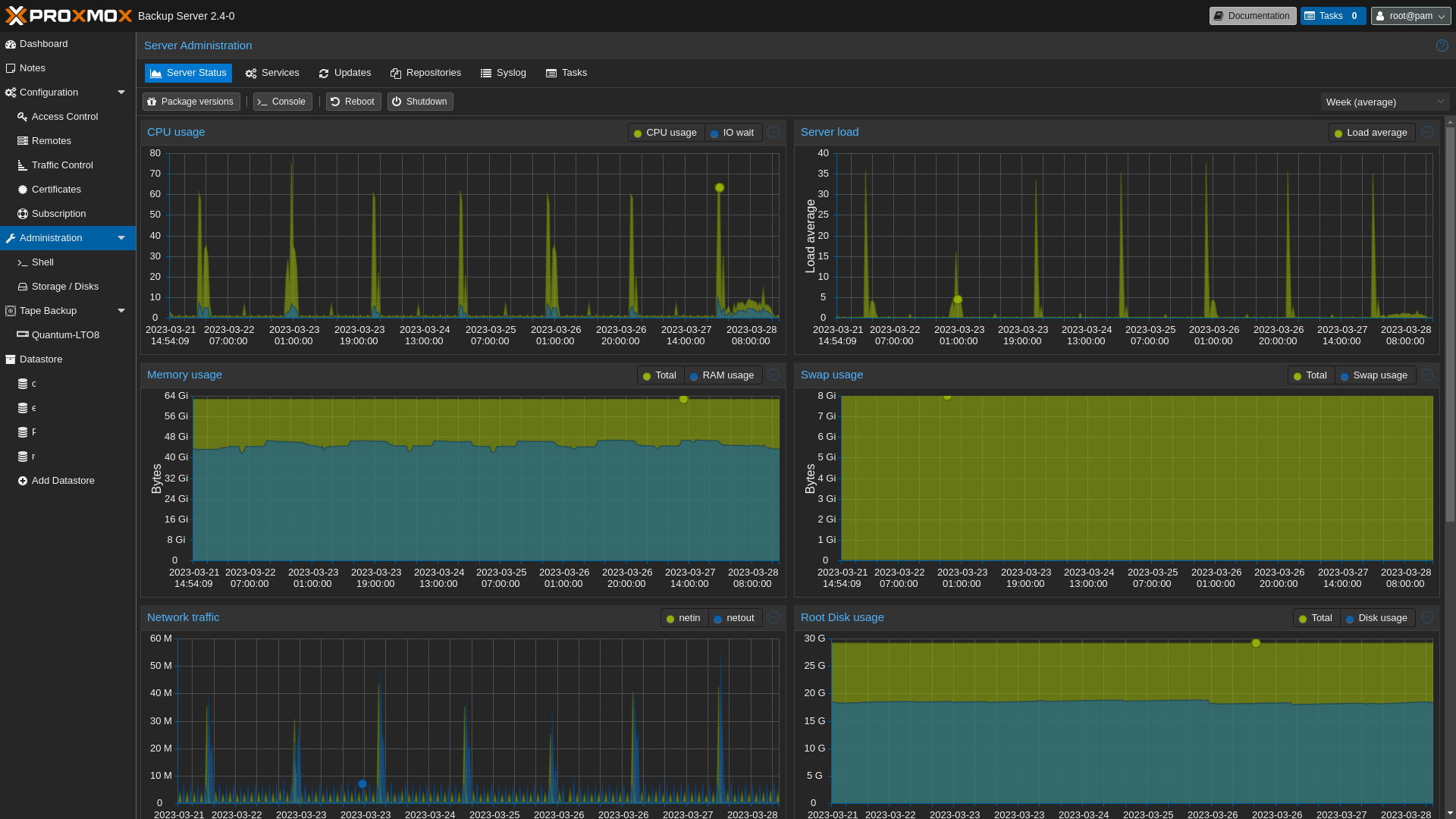Toggle the Swap usage blue legend swatch
Image resolution: width=1456 pixels, height=819 pixels.
click(x=1345, y=376)
